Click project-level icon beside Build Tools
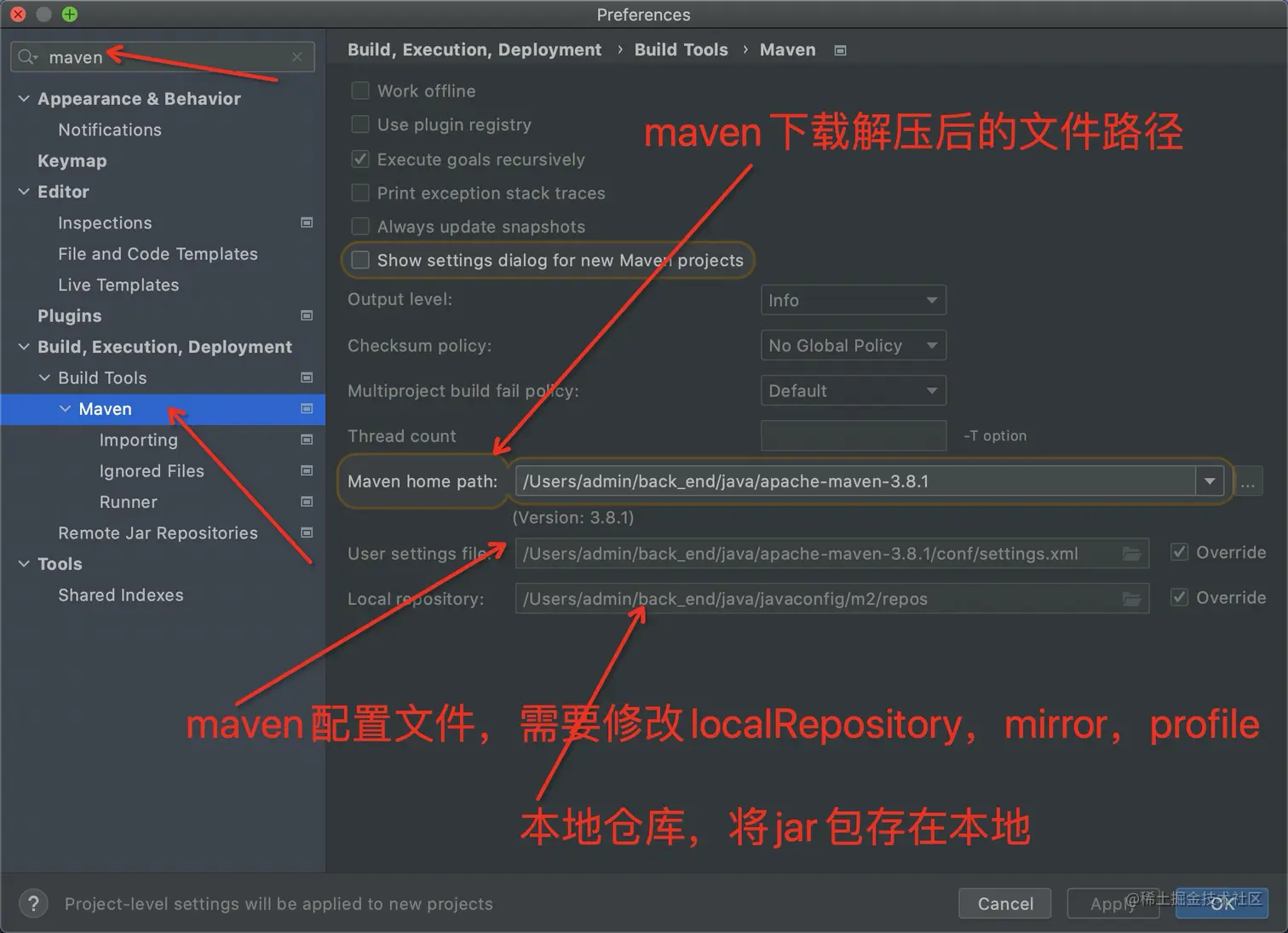This screenshot has width=1288, height=933. [x=307, y=377]
